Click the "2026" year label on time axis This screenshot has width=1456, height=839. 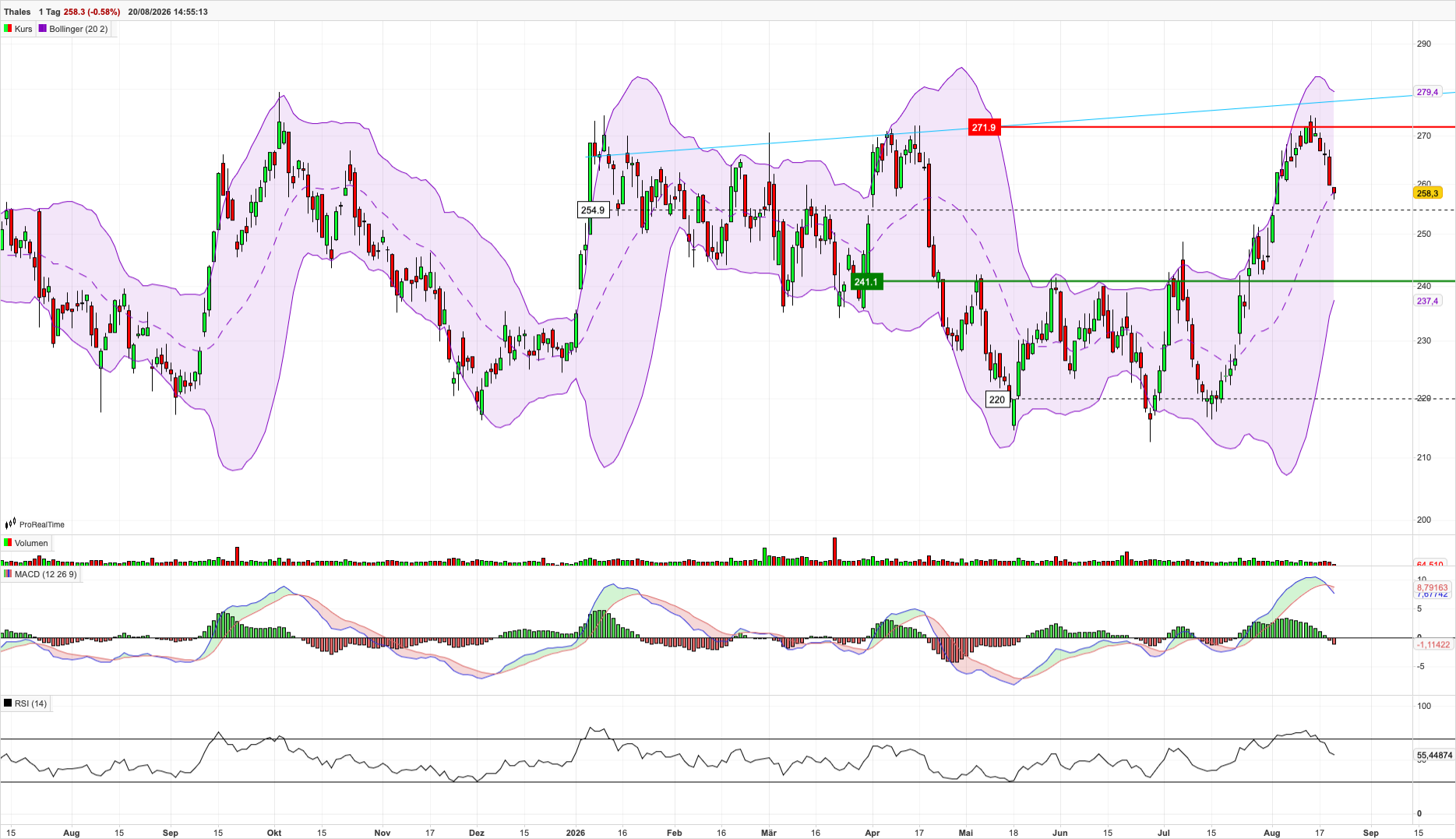(x=576, y=833)
